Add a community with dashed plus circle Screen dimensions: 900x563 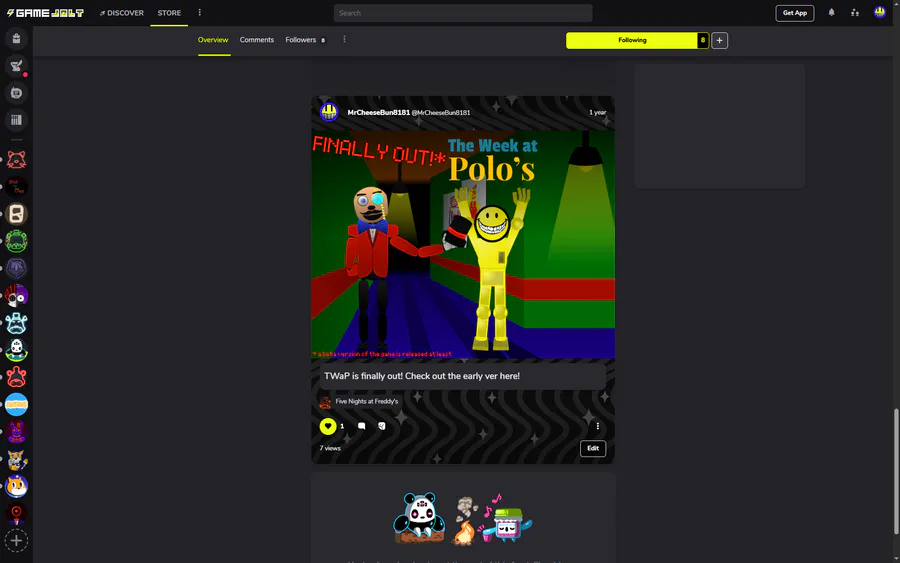coord(16,541)
